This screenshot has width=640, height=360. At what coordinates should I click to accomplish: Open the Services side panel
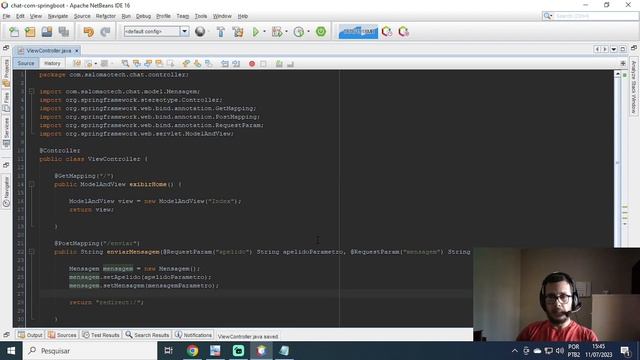[x=6, y=132]
